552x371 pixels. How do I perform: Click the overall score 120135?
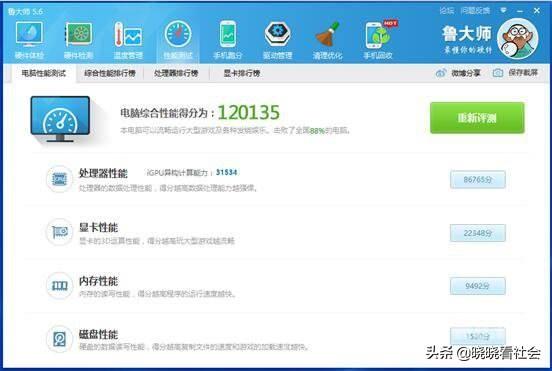coord(249,113)
